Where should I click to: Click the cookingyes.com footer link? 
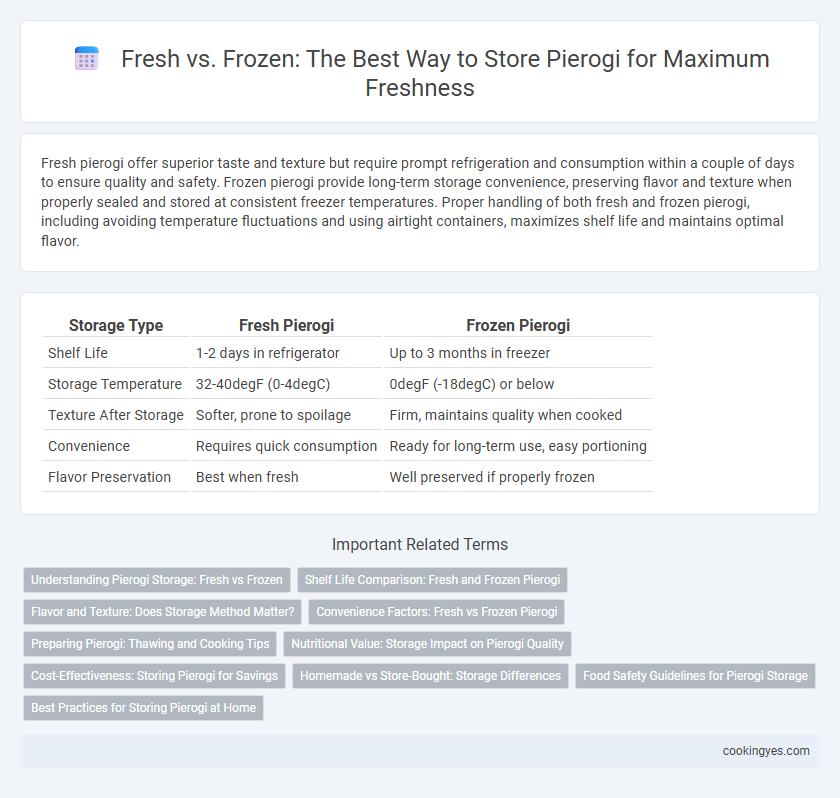tap(766, 751)
